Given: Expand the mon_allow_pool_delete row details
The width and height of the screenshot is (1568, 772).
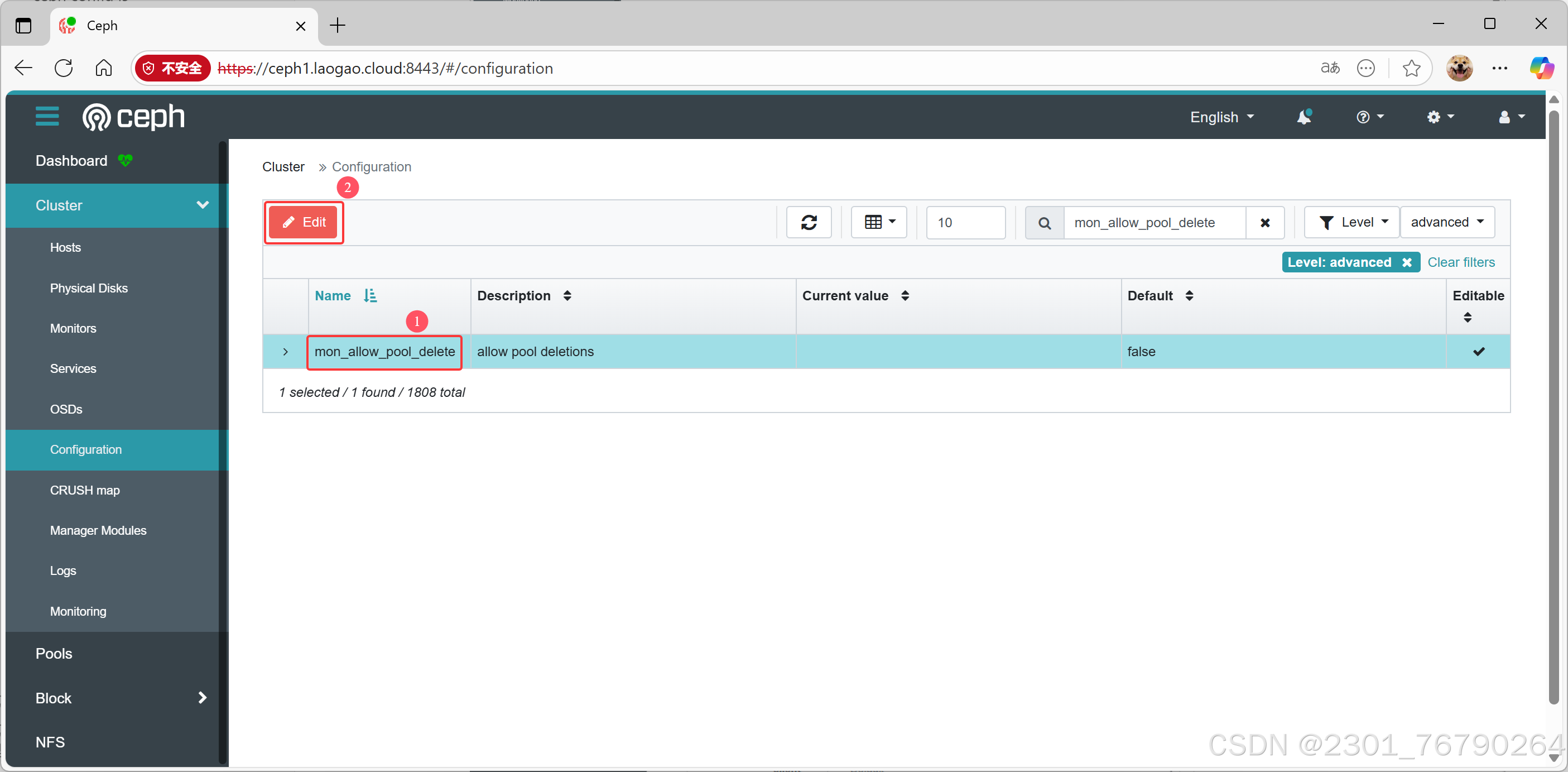Looking at the screenshot, I should [285, 352].
